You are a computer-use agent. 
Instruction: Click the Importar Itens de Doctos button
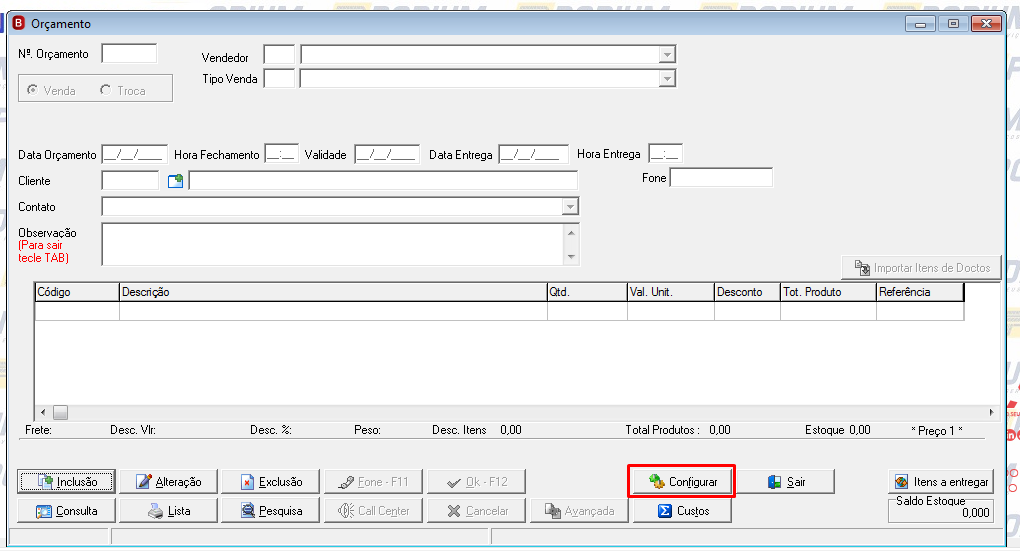click(x=921, y=267)
